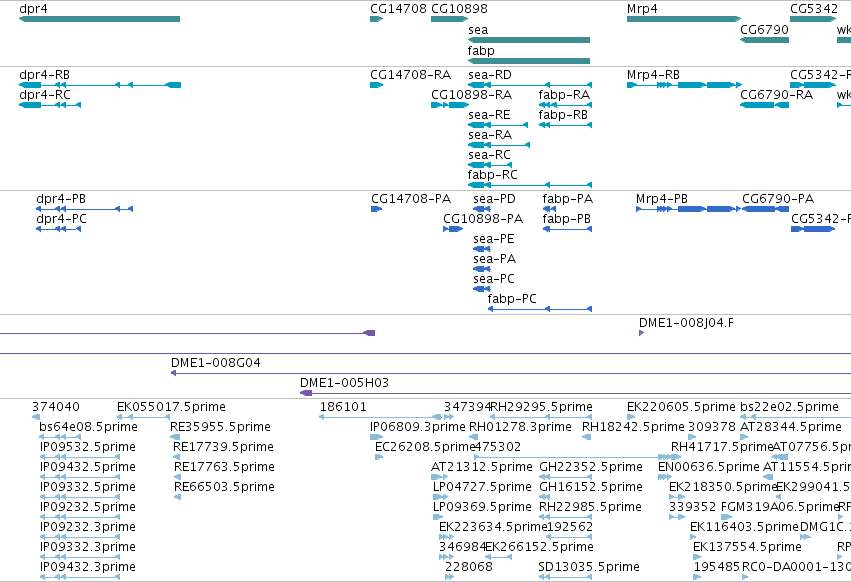Click the CG14708 gene label
The height and width of the screenshot is (582, 851).
click(x=398, y=9)
